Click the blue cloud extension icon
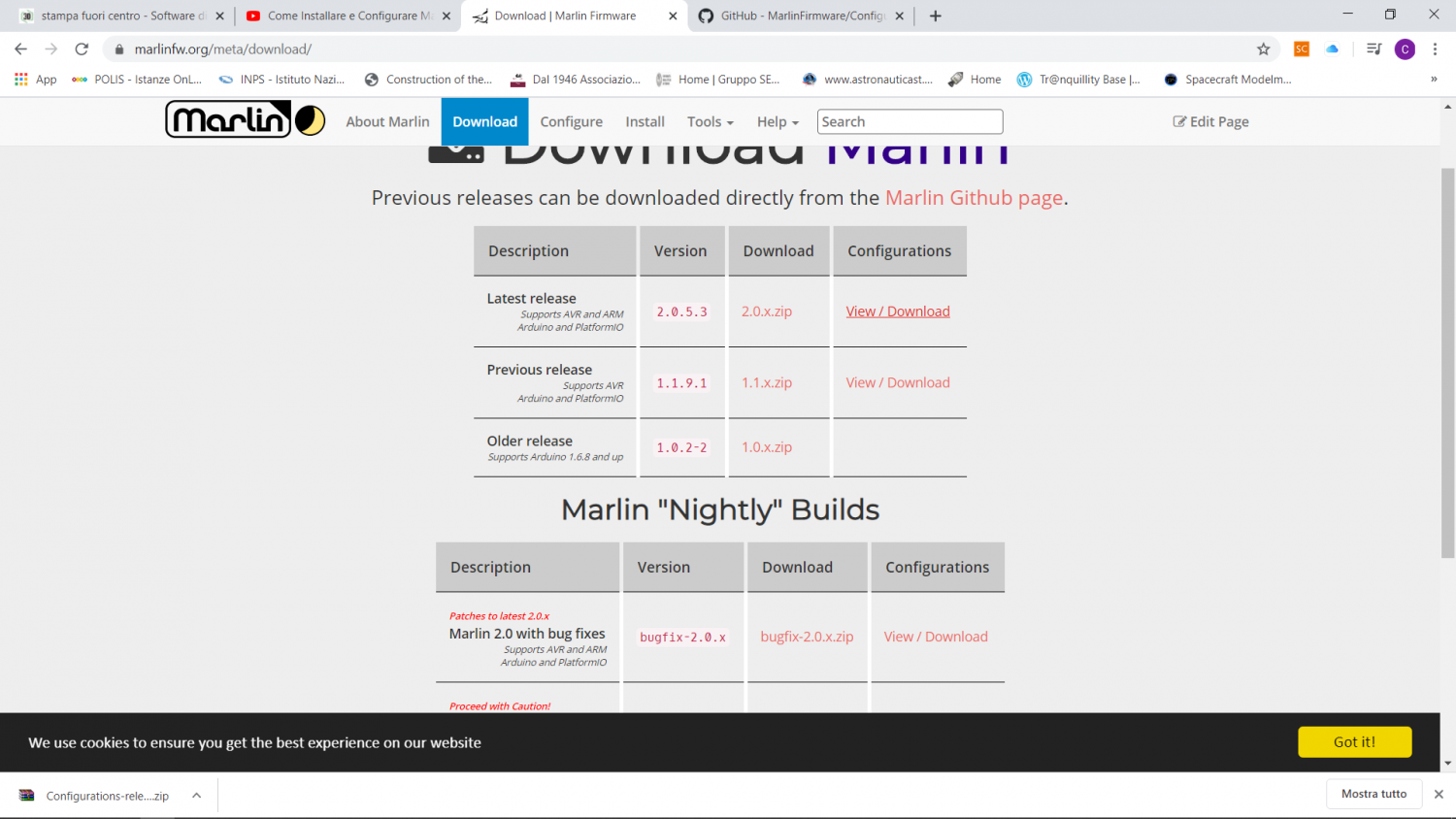 coord(1332,49)
